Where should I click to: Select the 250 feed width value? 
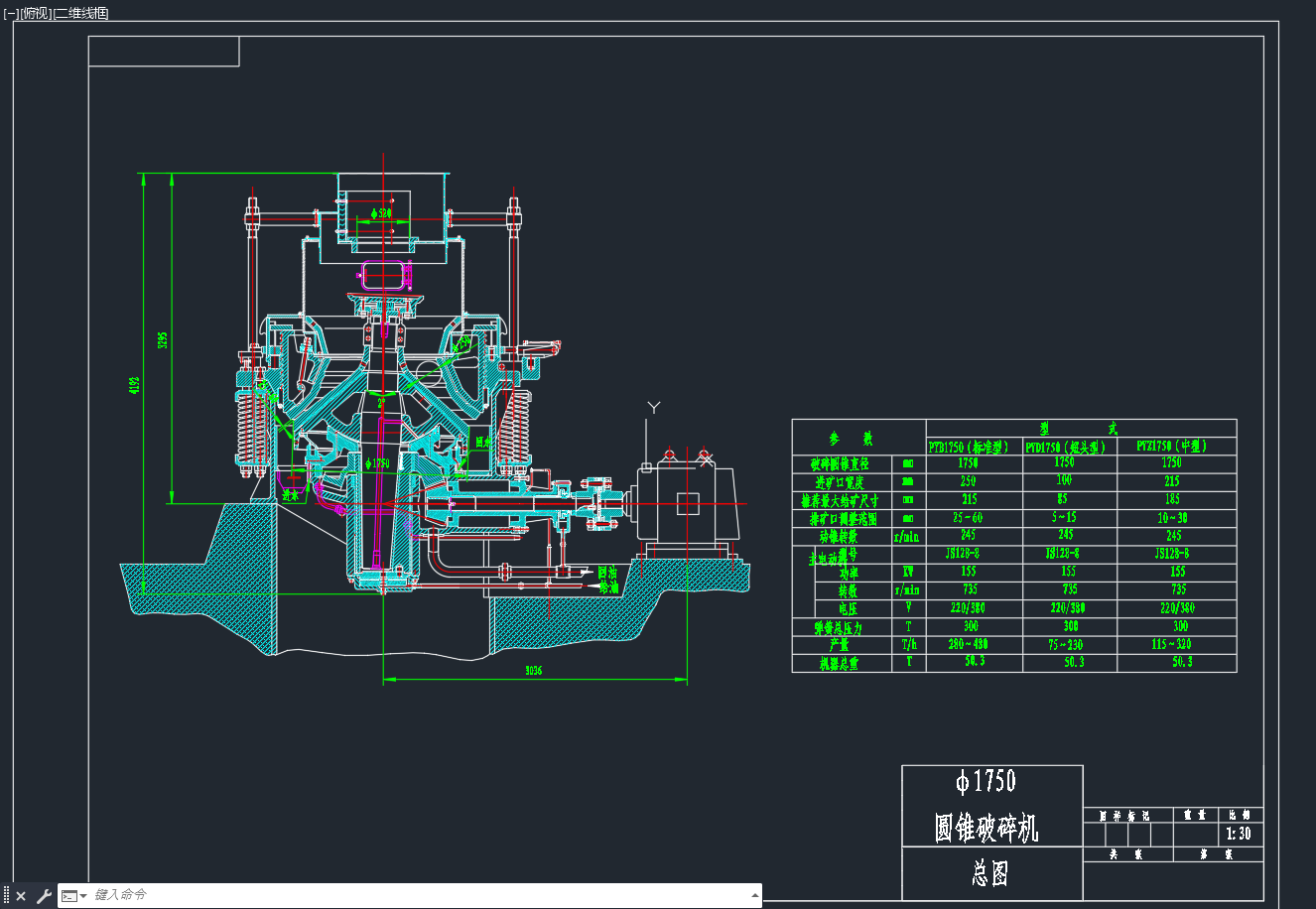968,480
